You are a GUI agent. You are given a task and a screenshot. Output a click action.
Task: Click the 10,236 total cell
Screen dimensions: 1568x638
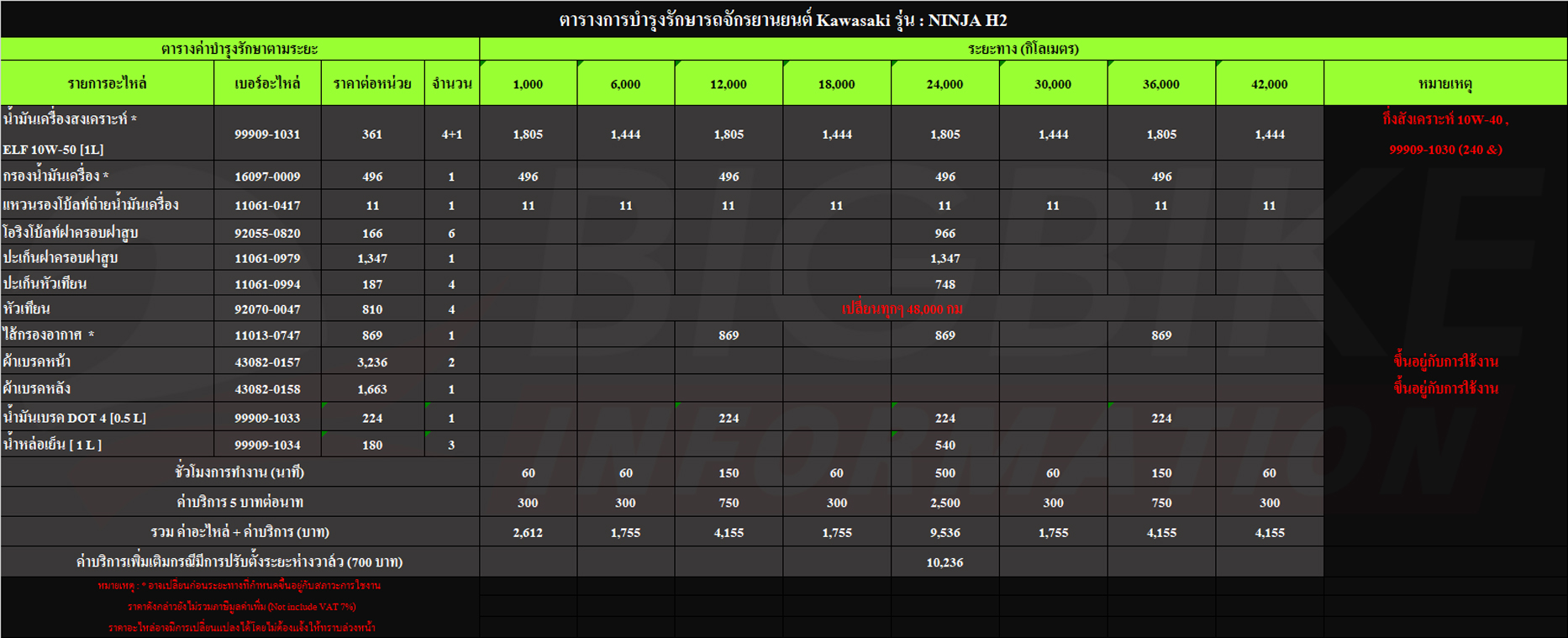(x=944, y=562)
